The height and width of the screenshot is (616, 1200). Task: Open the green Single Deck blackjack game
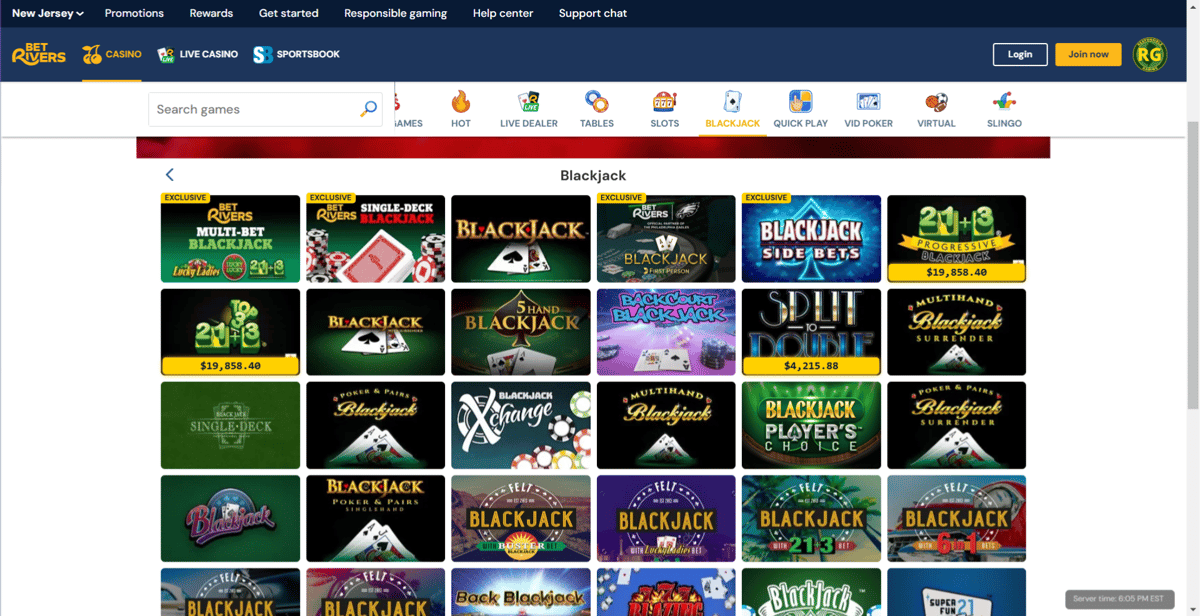[x=230, y=425]
